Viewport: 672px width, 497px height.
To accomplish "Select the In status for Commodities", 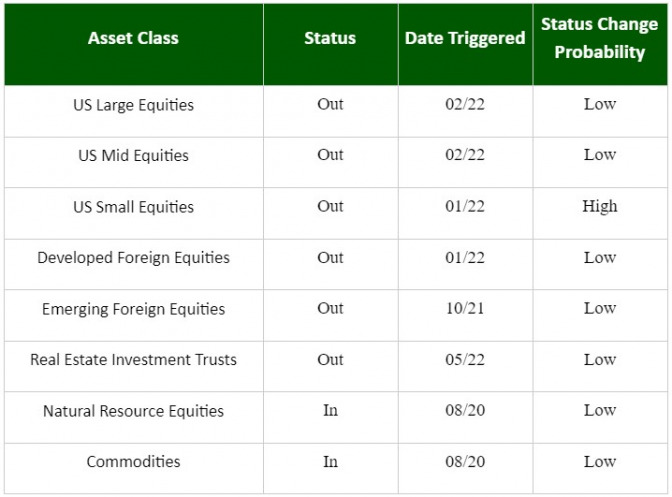I will 330,461.
